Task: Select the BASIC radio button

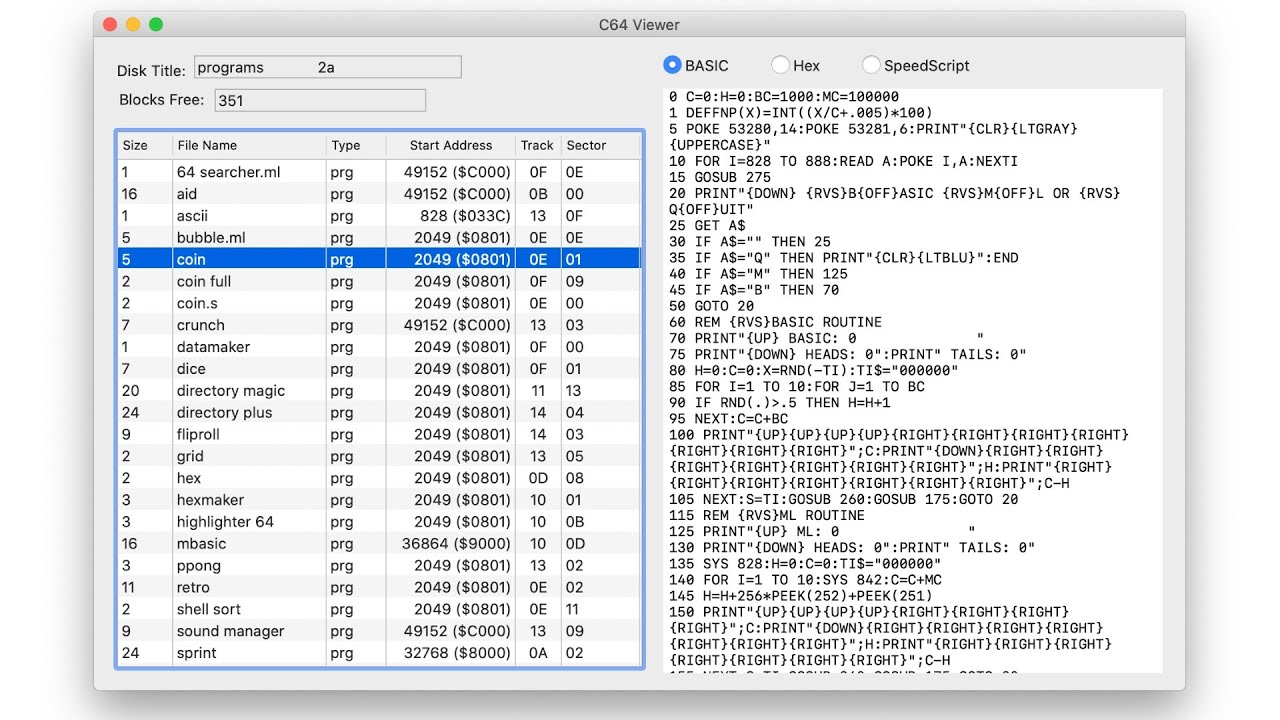Action: point(672,65)
